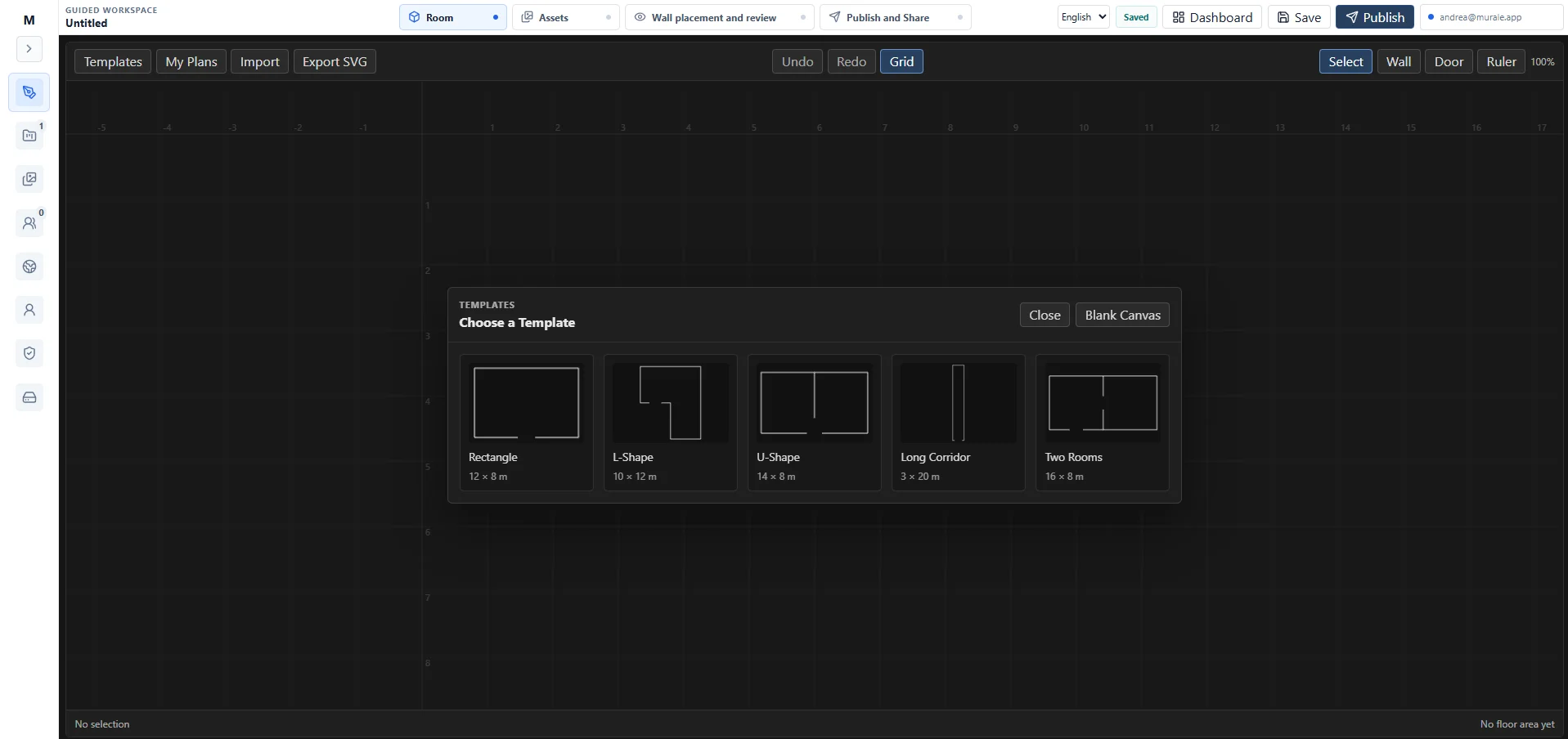Click the No selection status text
The image size is (1568, 739).
click(102, 724)
